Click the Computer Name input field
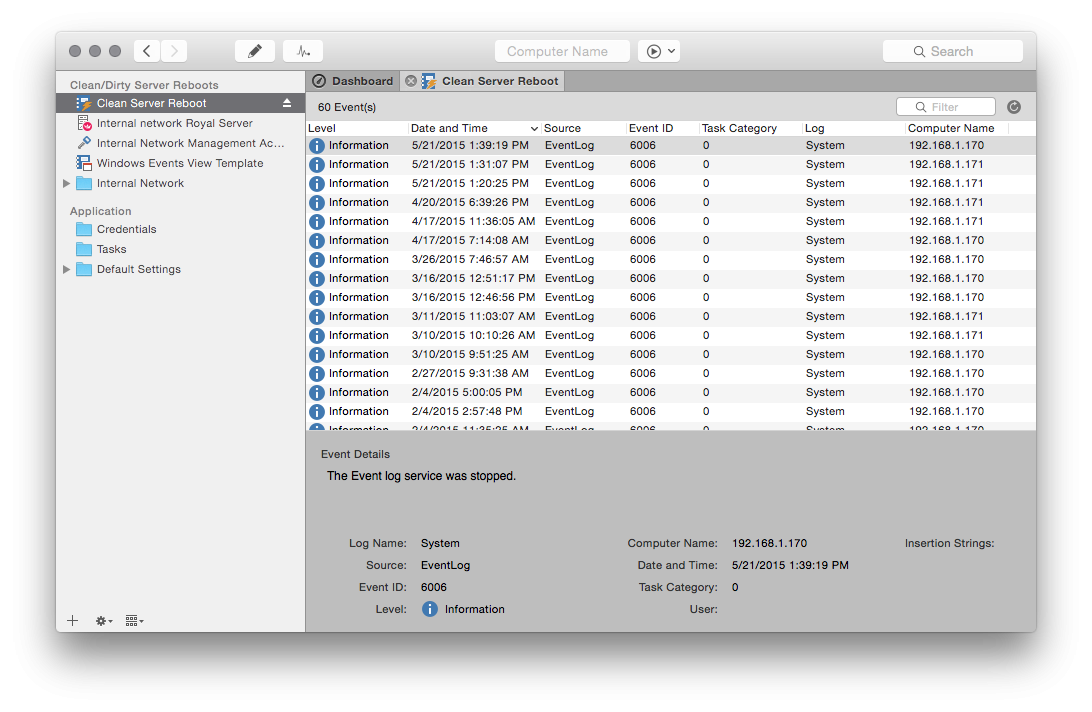Image resolution: width=1092 pixels, height=712 pixels. click(562, 51)
